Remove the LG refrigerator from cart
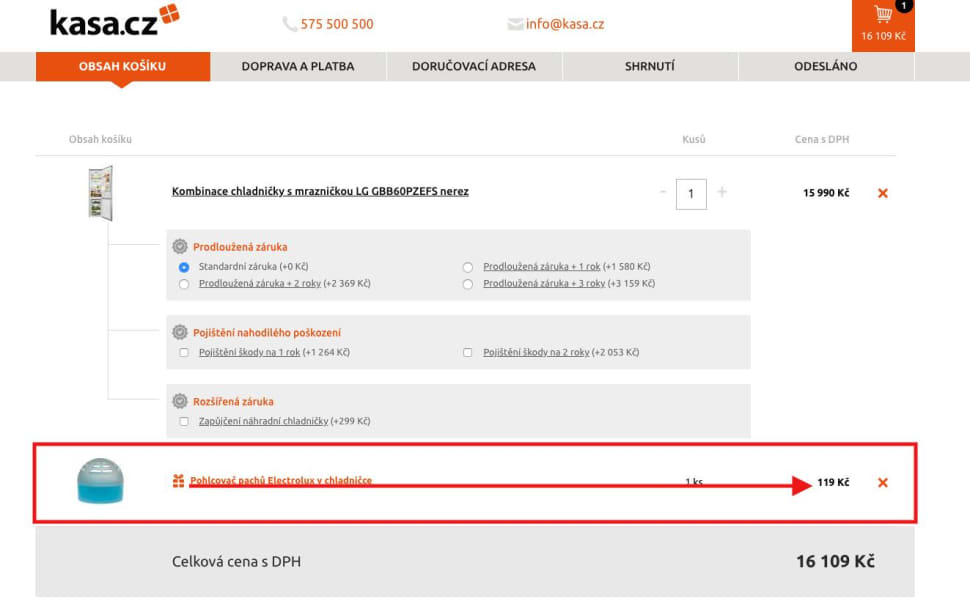 click(x=883, y=193)
